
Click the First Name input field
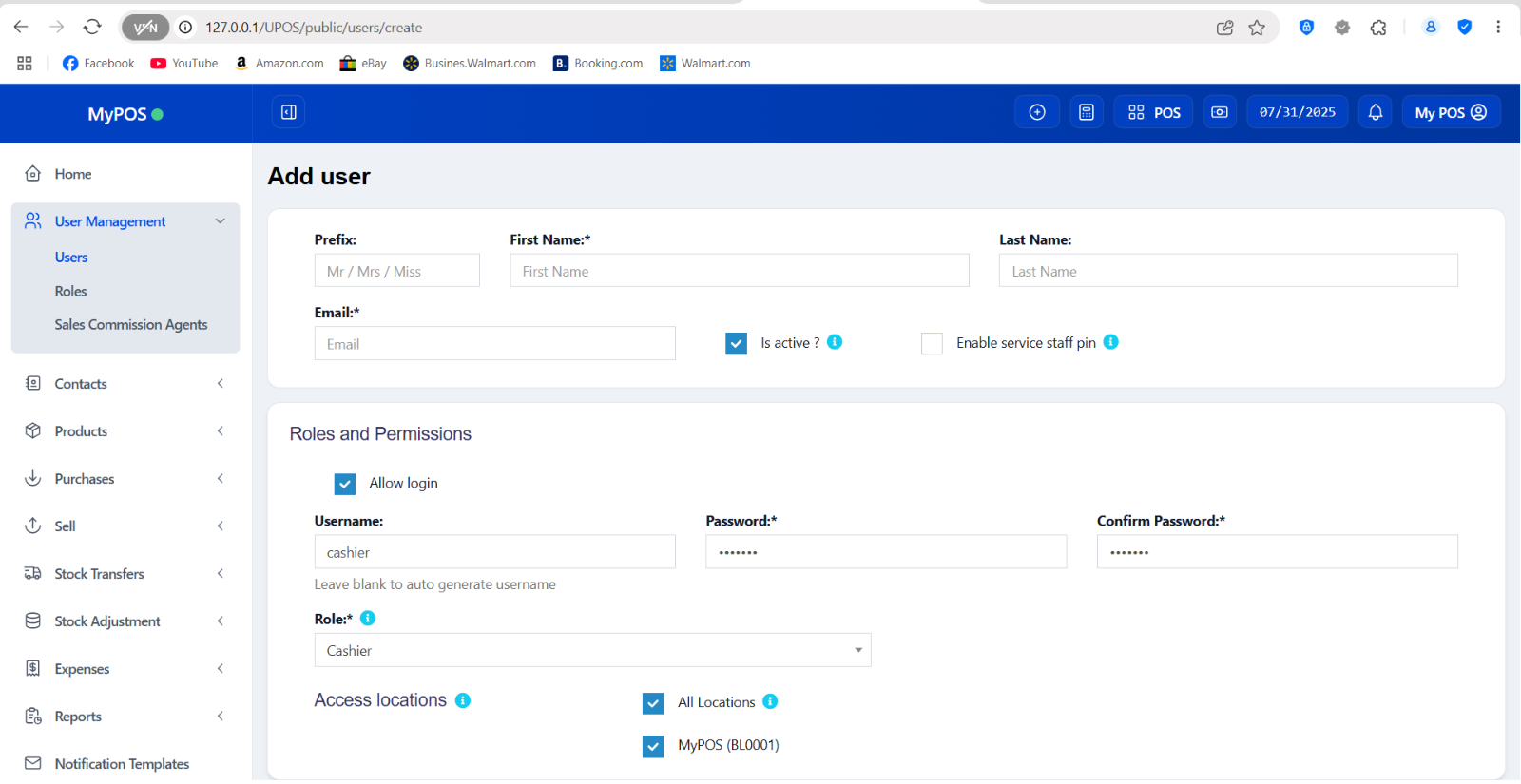(739, 271)
